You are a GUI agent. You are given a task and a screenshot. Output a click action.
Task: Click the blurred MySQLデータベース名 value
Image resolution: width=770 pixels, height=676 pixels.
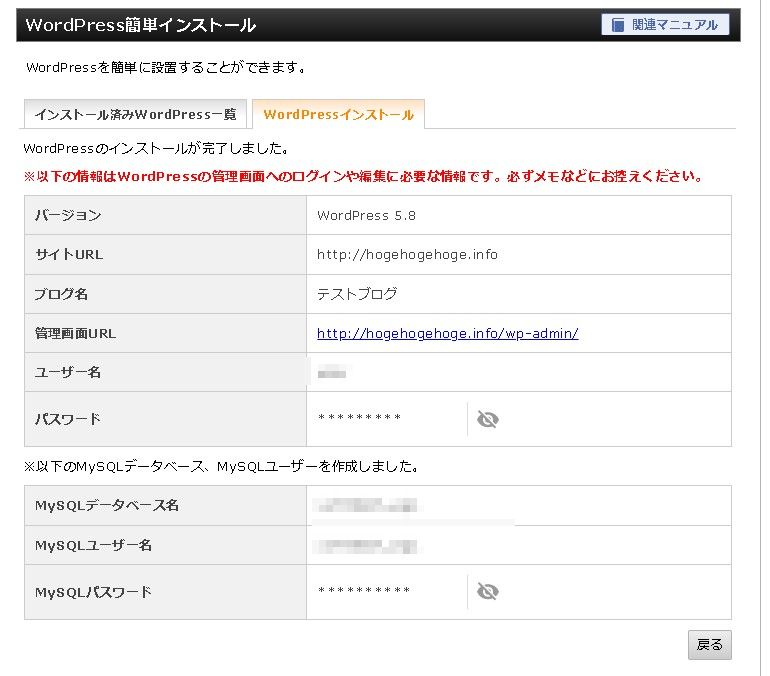pos(364,506)
